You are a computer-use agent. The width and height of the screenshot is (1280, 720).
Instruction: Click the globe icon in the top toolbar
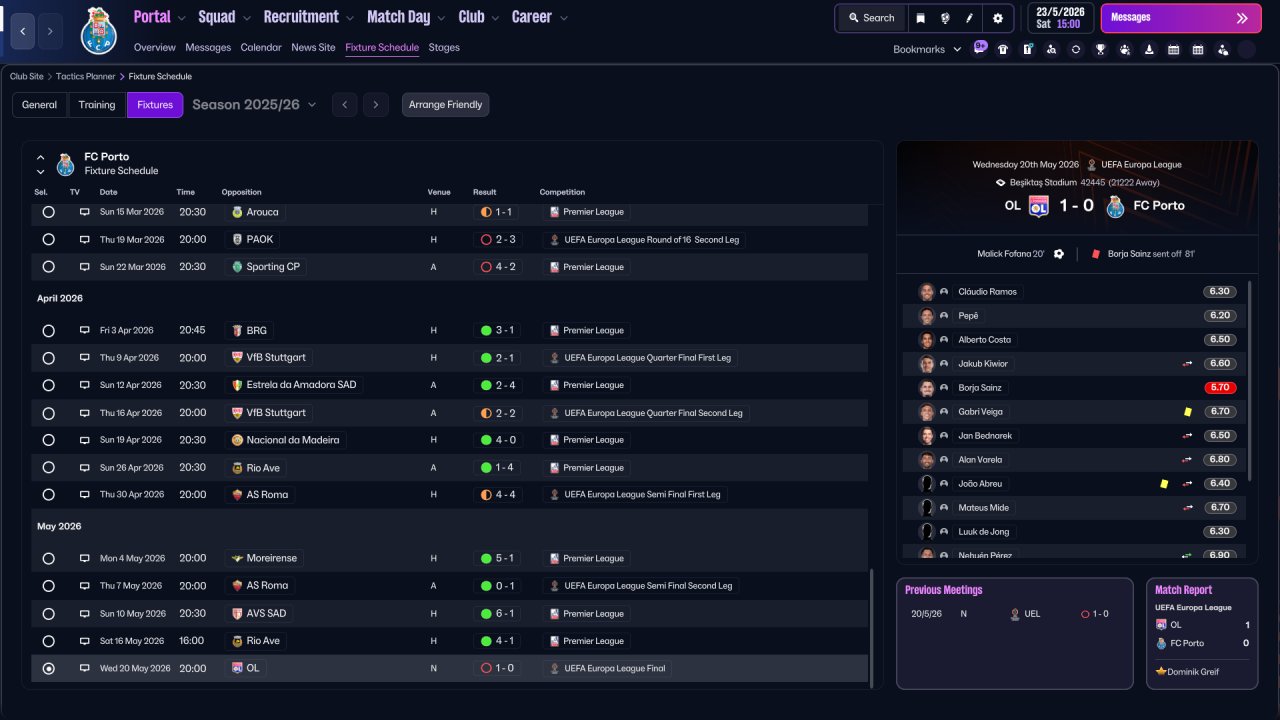coord(945,18)
